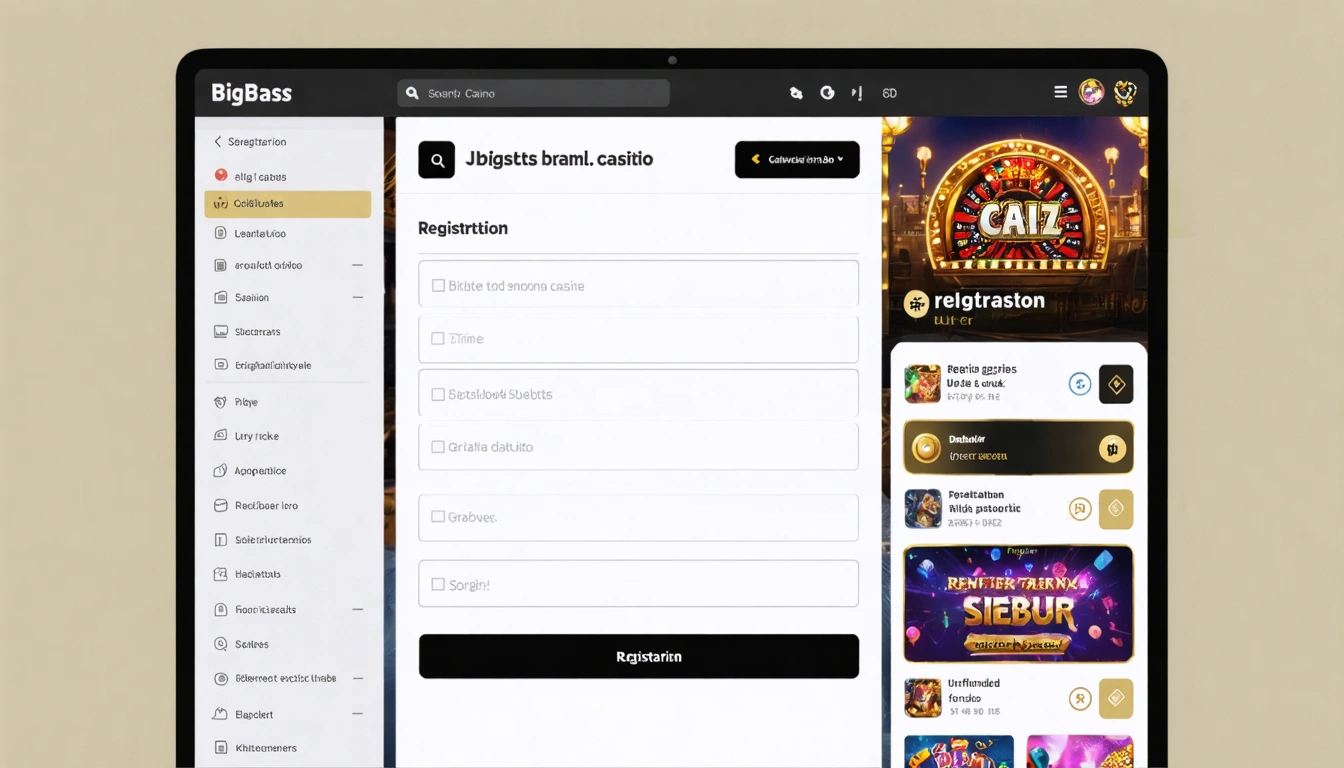This screenshot has height=768, width=1344.
Task: Open the blue game tile at bottom of right panel
Action: click(959, 752)
